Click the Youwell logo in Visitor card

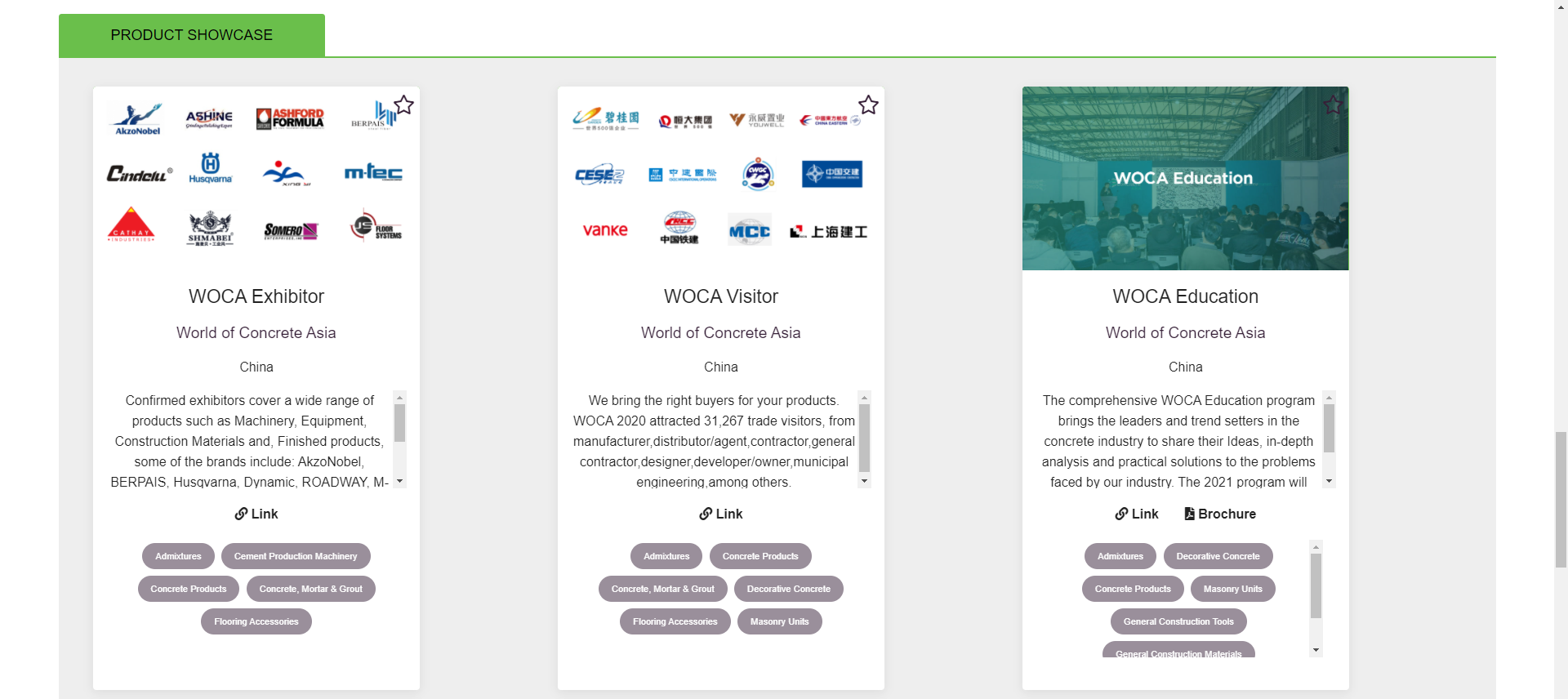pyautogui.click(x=757, y=120)
